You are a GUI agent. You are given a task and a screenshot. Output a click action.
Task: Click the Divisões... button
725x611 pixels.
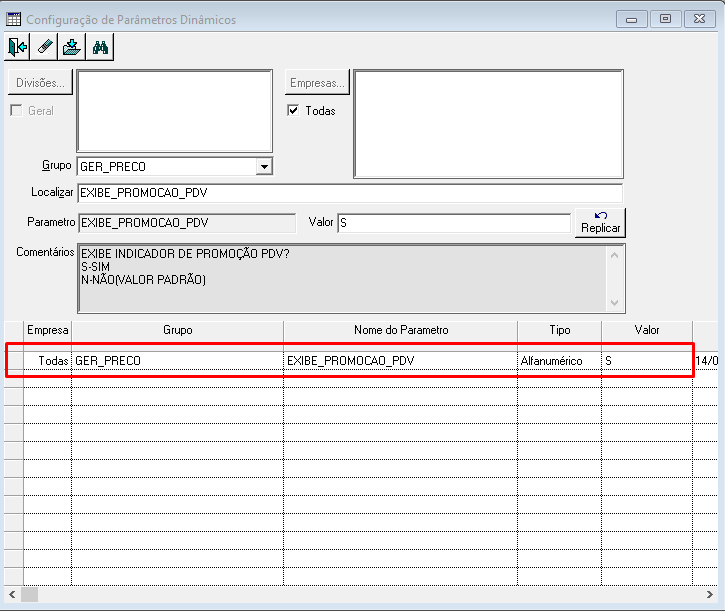coord(40,83)
